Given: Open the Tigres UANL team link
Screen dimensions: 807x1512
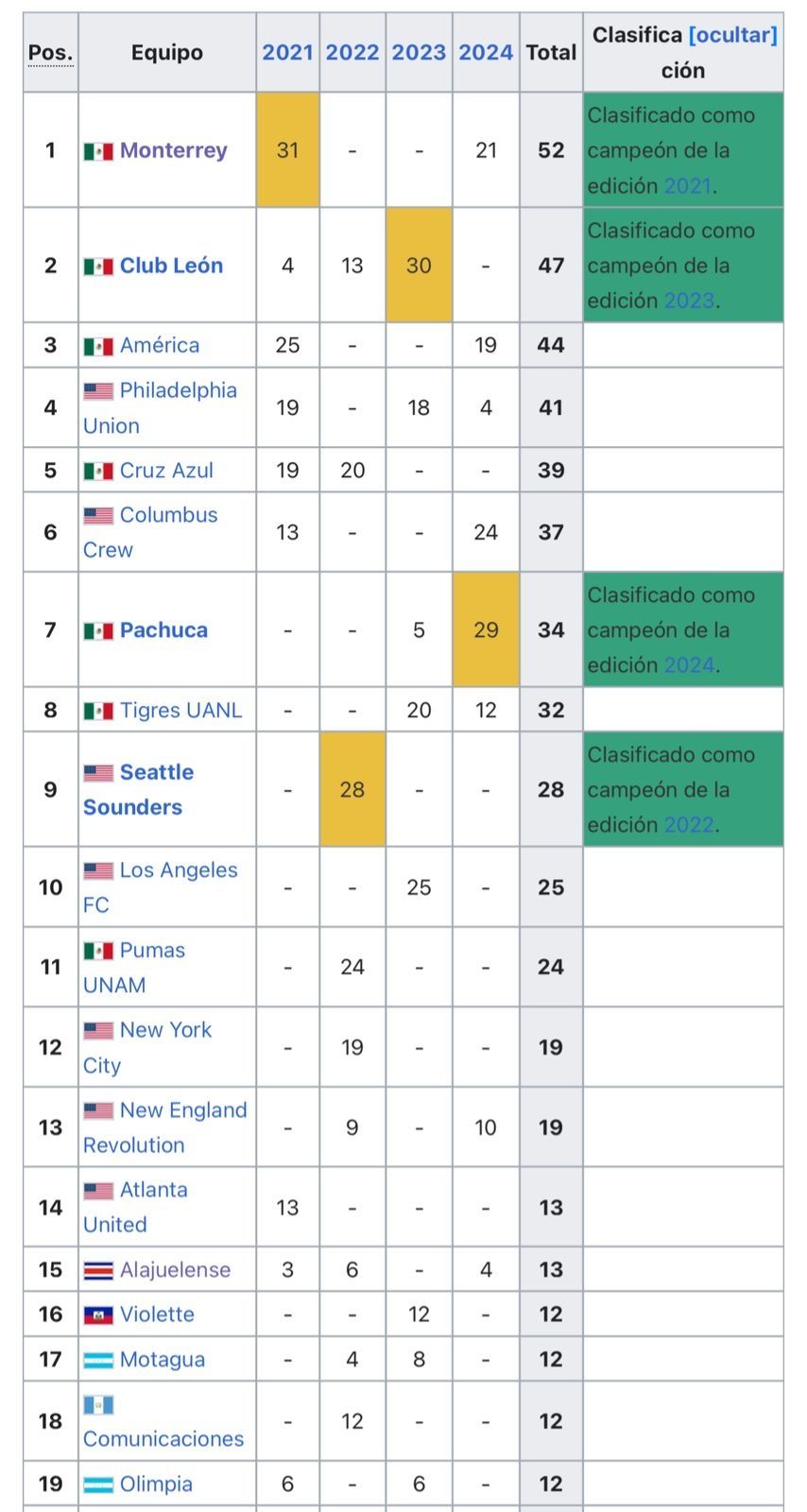Looking at the screenshot, I should 180,711.
